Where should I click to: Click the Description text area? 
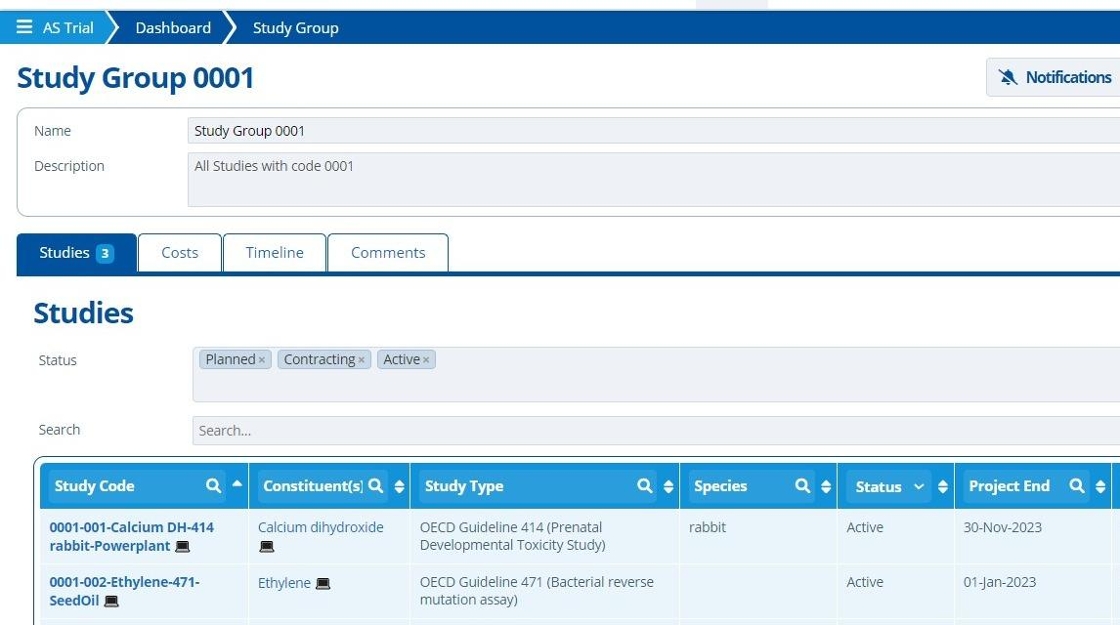654,179
